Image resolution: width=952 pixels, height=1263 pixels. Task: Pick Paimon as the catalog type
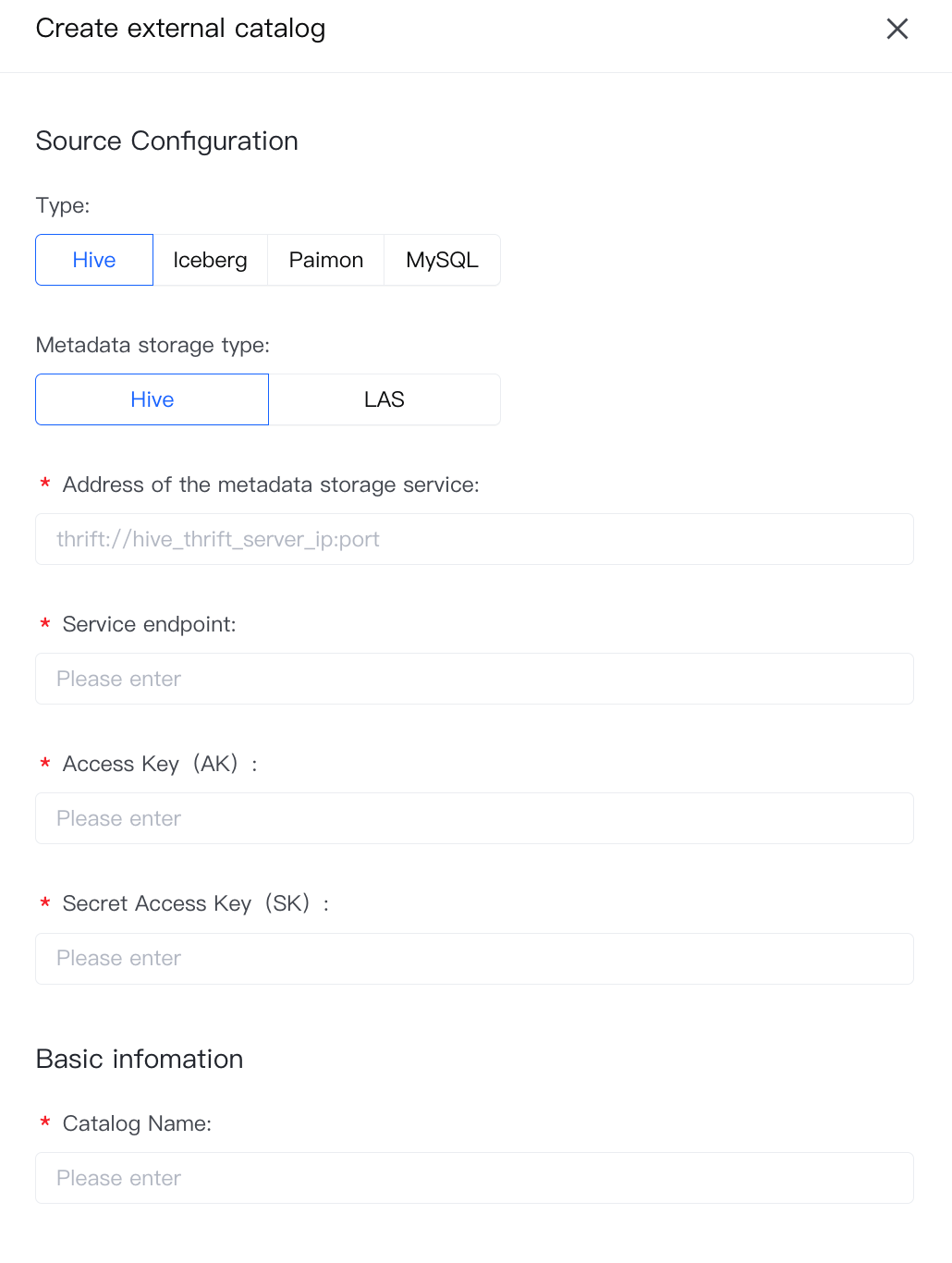click(x=325, y=260)
